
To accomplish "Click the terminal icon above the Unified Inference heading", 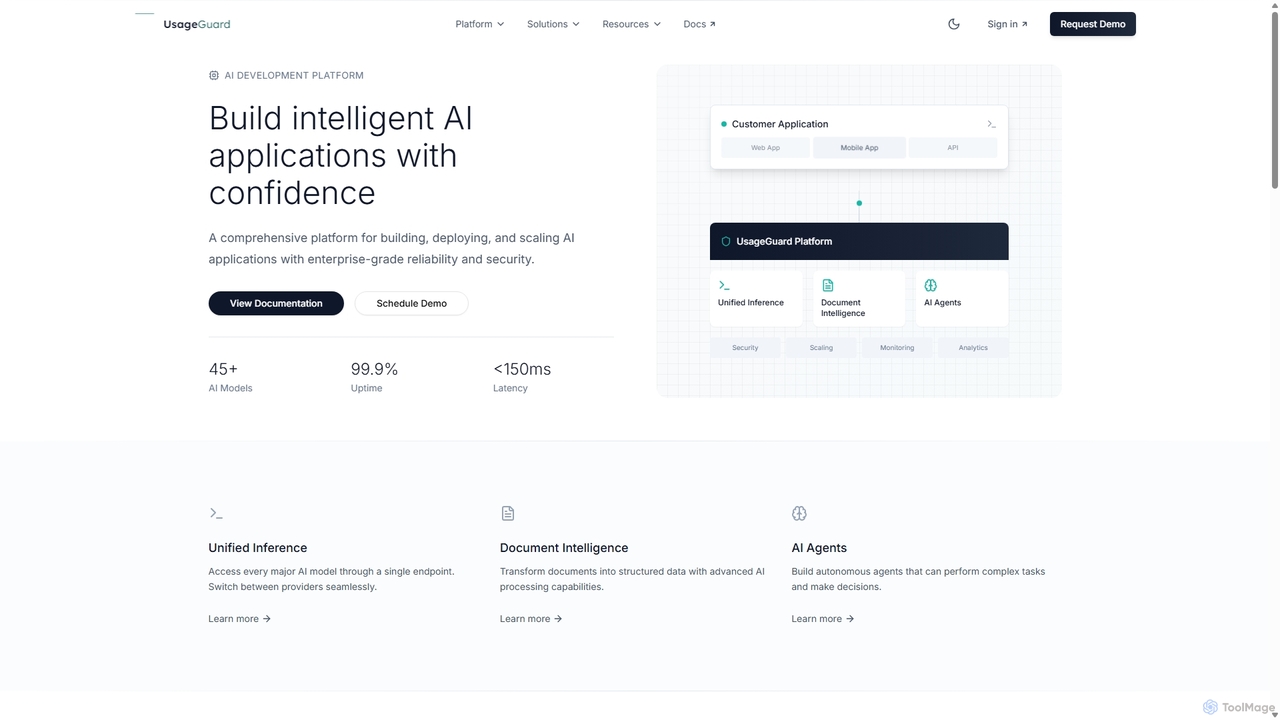I will pyautogui.click(x=216, y=513).
